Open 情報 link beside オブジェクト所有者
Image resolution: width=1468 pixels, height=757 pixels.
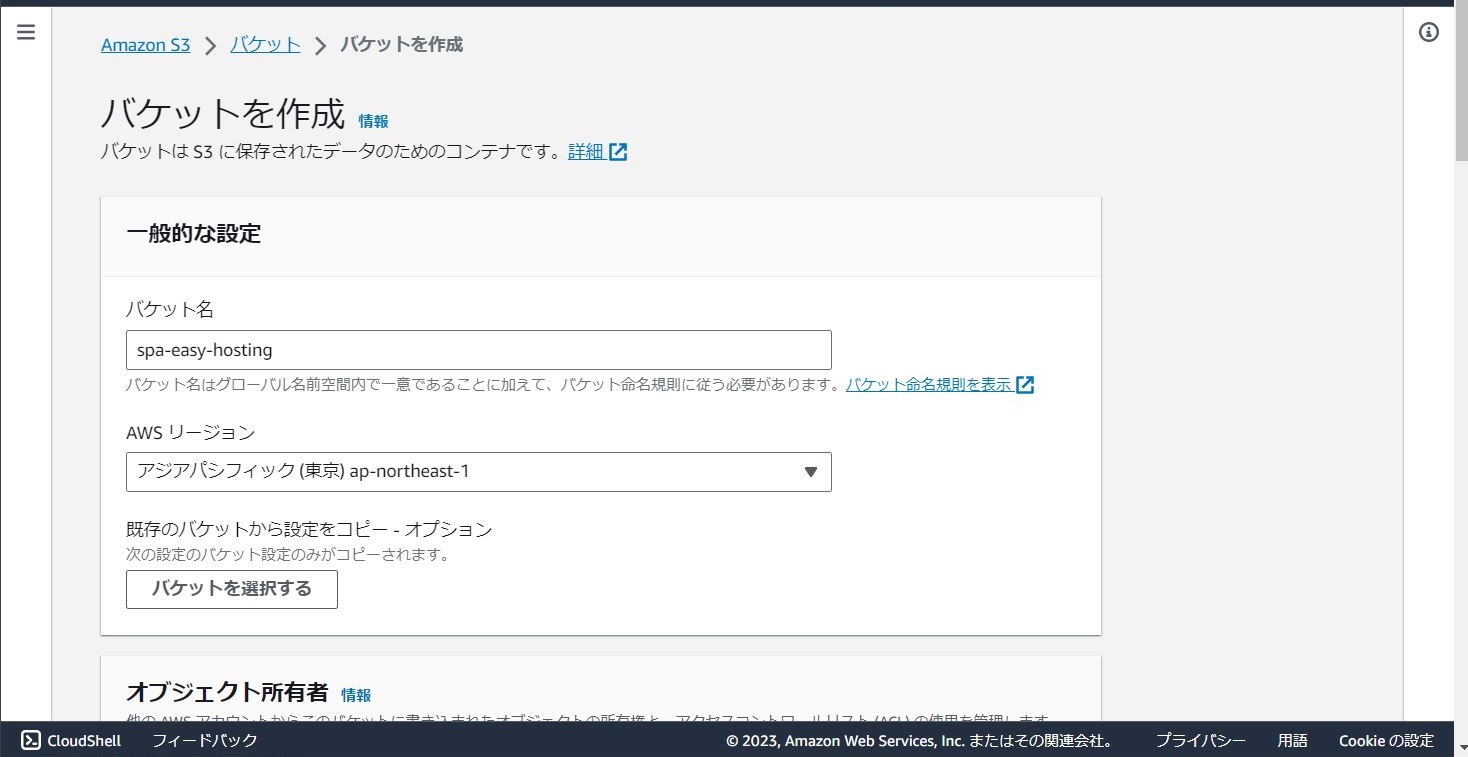356,695
